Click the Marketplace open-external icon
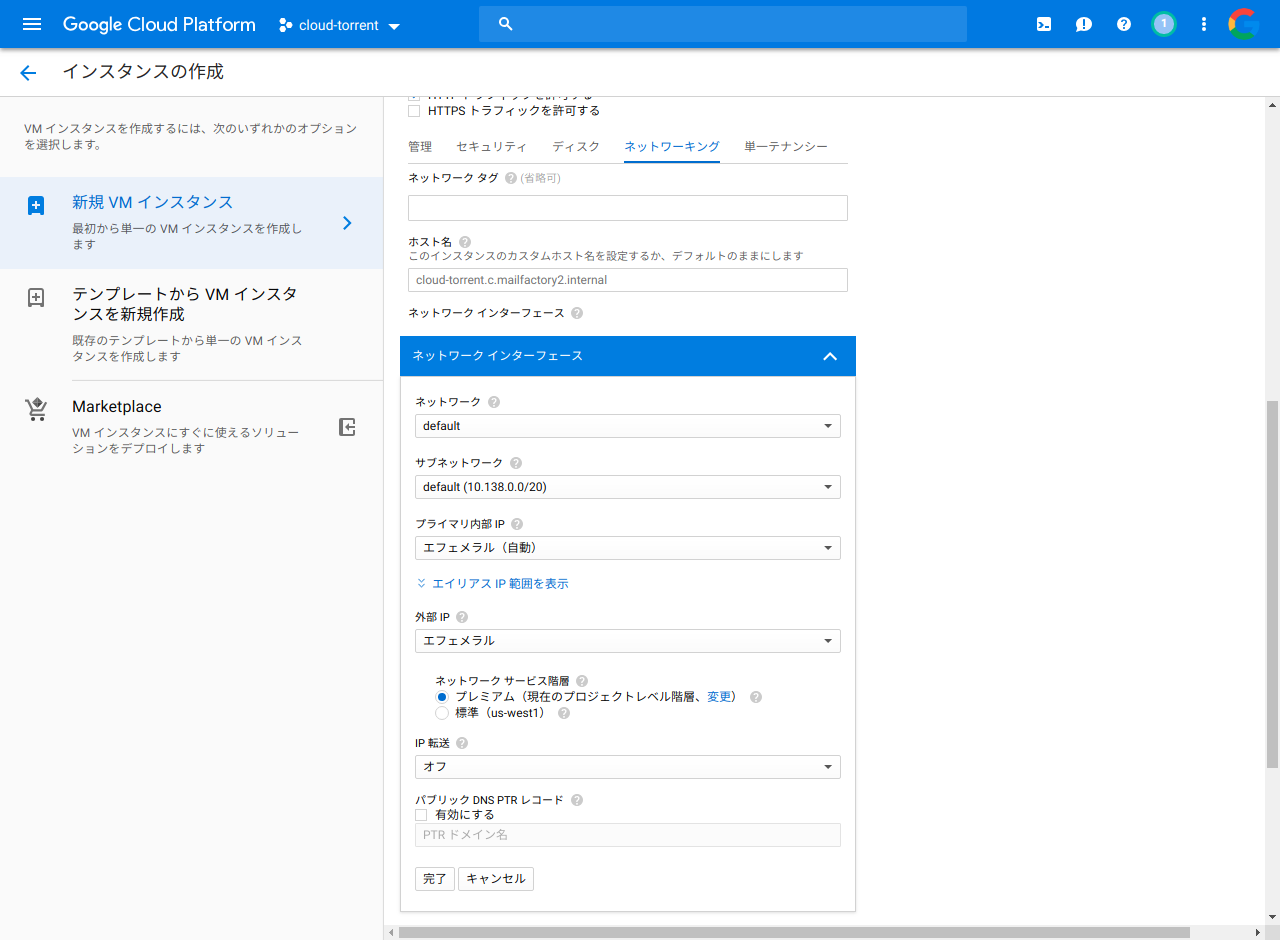1280x940 pixels. tap(347, 427)
